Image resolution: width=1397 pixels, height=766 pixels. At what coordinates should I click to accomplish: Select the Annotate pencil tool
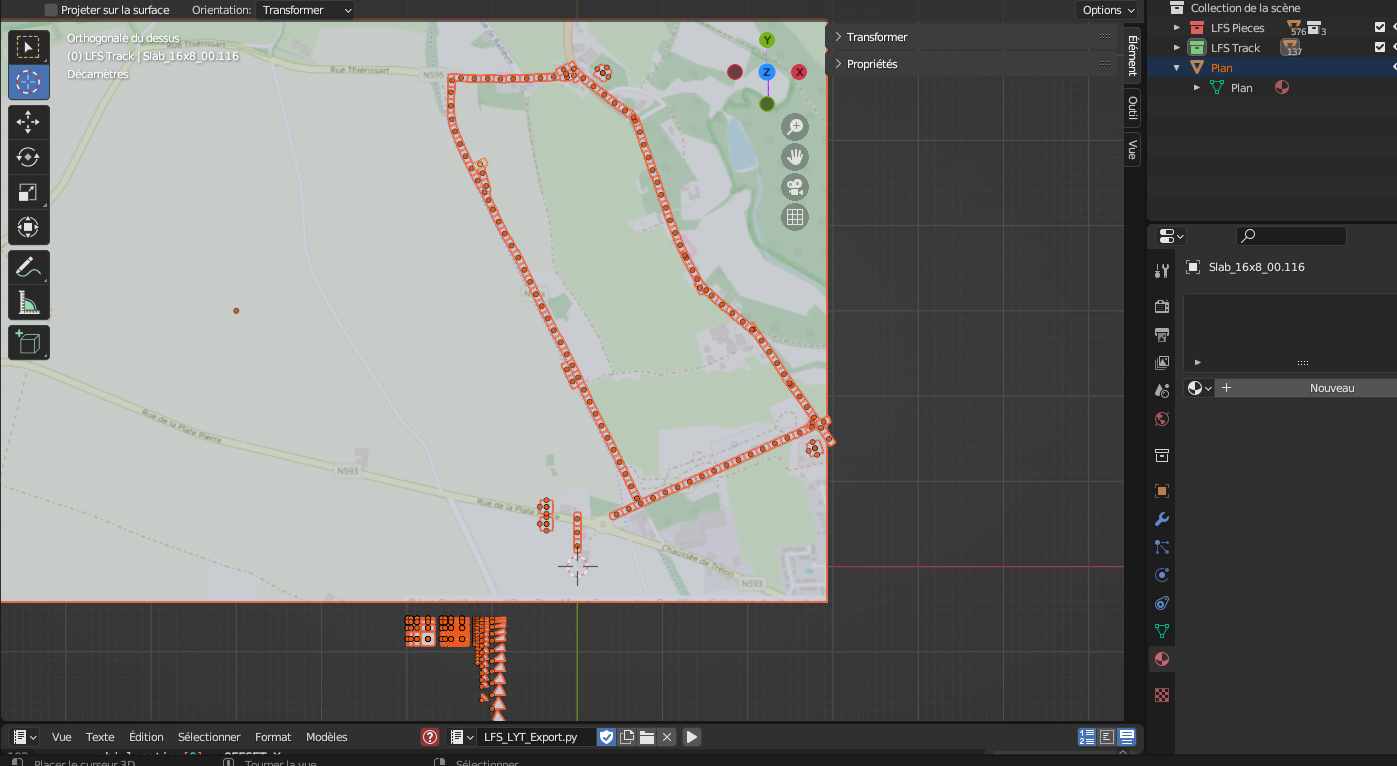(x=29, y=267)
